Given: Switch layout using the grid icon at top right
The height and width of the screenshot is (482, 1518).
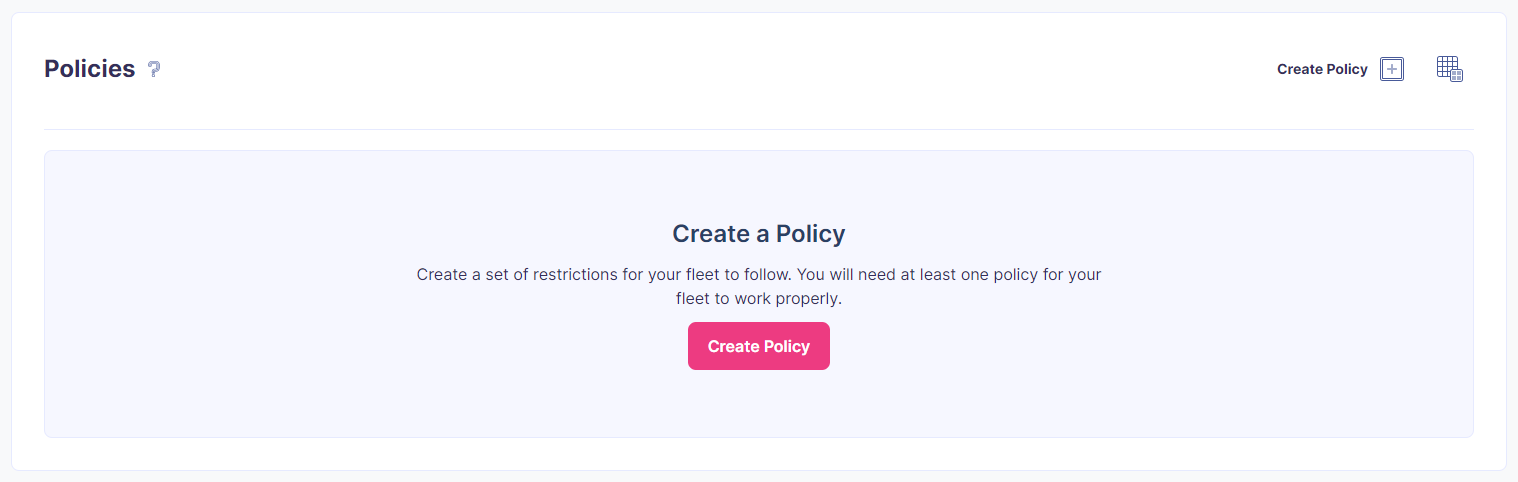Looking at the screenshot, I should pos(1449,69).
